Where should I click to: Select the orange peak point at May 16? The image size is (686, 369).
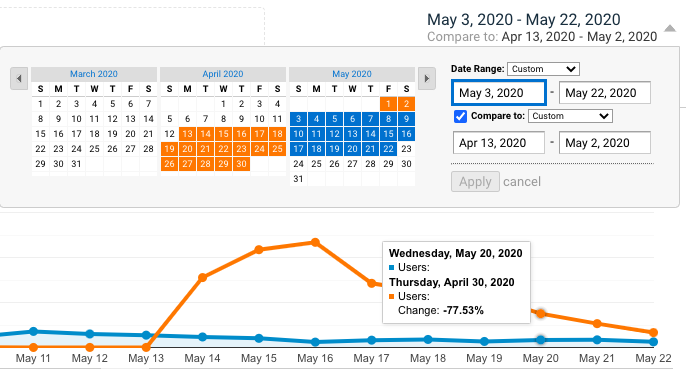point(315,242)
